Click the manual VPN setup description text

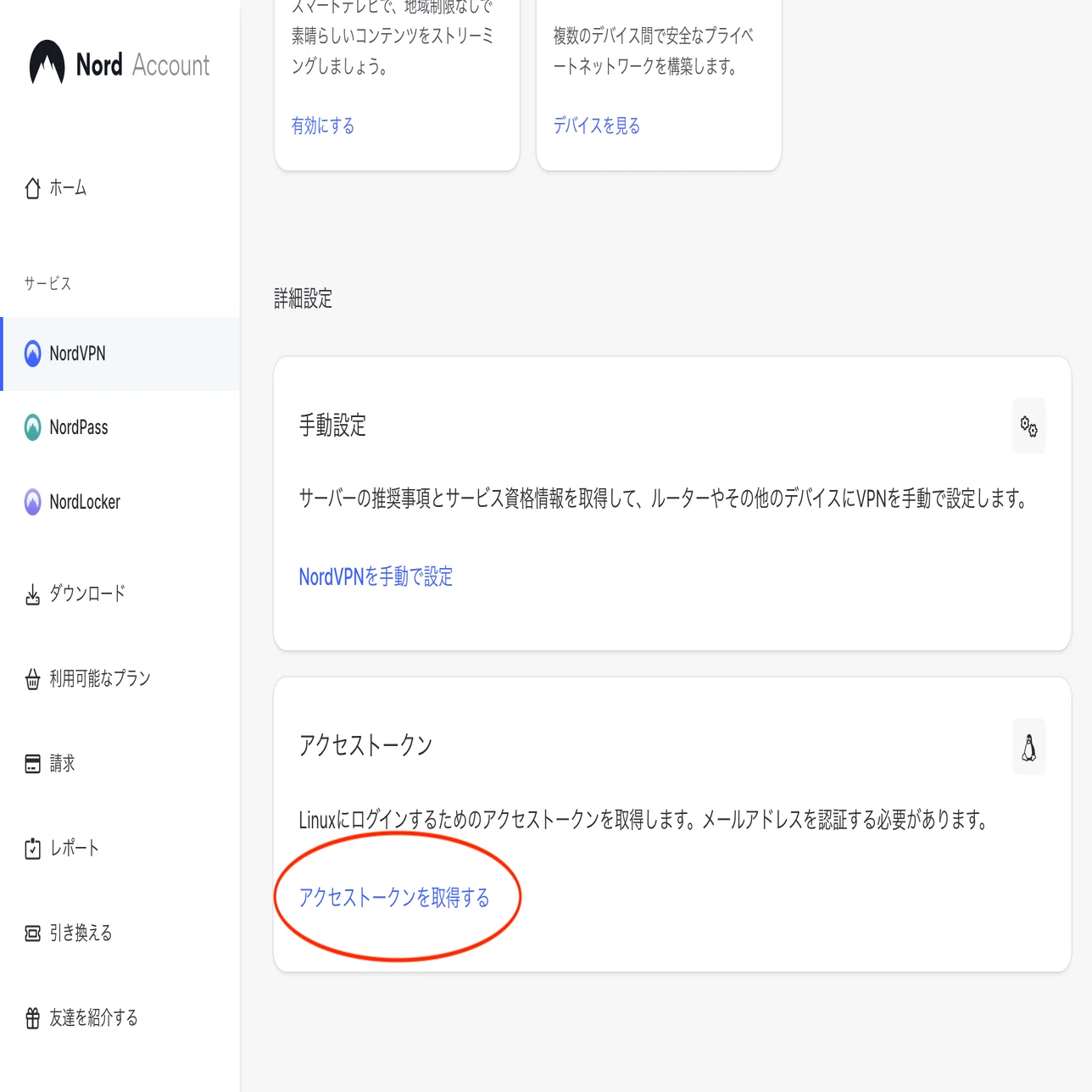tap(664, 499)
